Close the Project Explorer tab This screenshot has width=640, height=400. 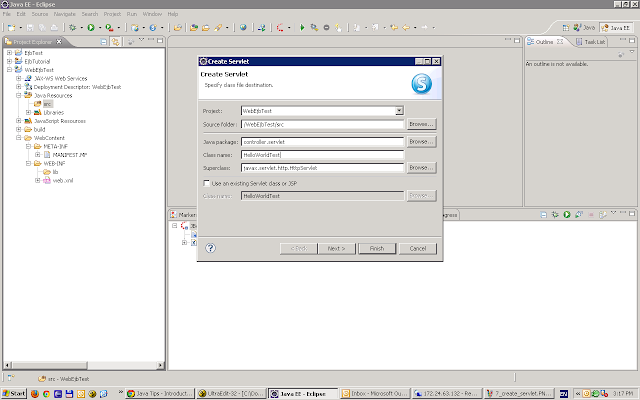[59, 42]
